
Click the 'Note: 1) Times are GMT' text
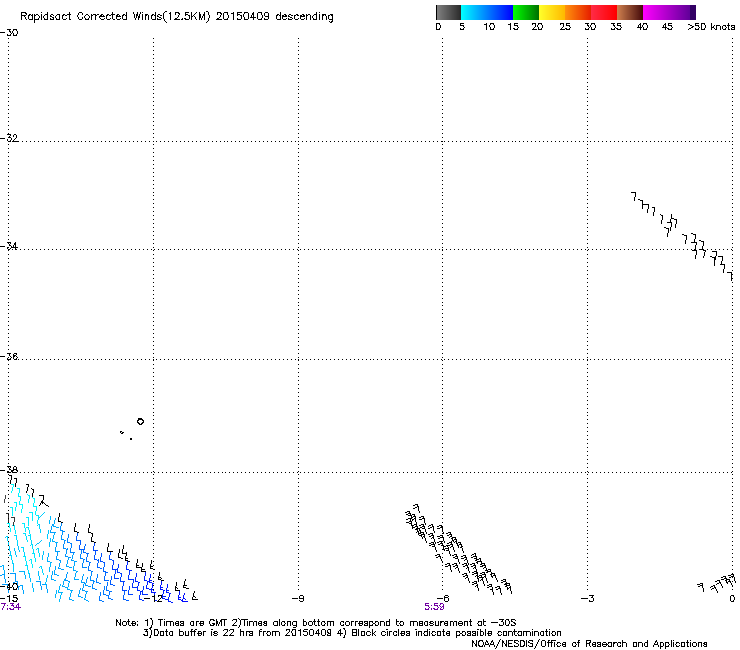172,623
